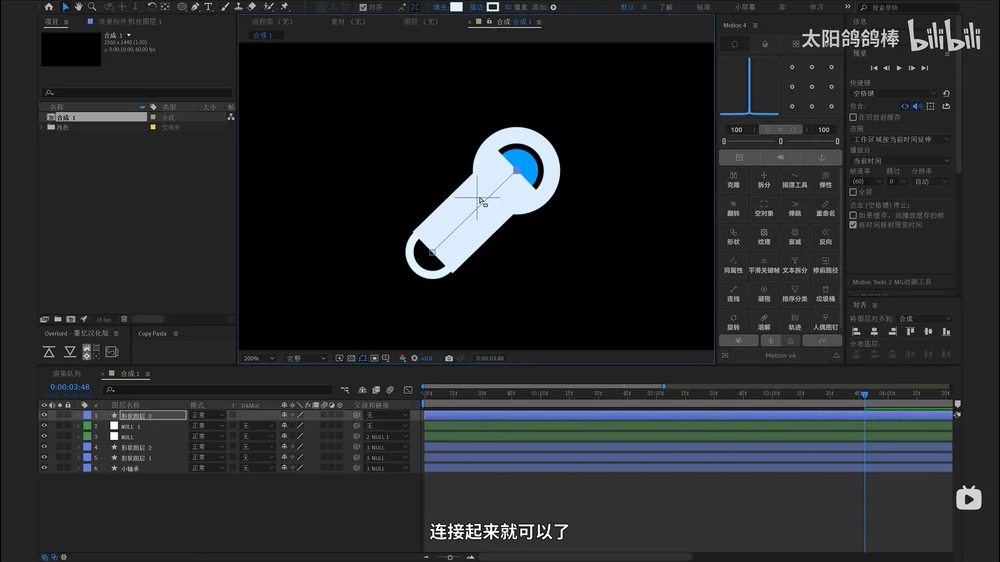Toggle audio inclusion speaker in preview panel
Image resolution: width=1000 pixels, height=562 pixels.
coord(917,107)
